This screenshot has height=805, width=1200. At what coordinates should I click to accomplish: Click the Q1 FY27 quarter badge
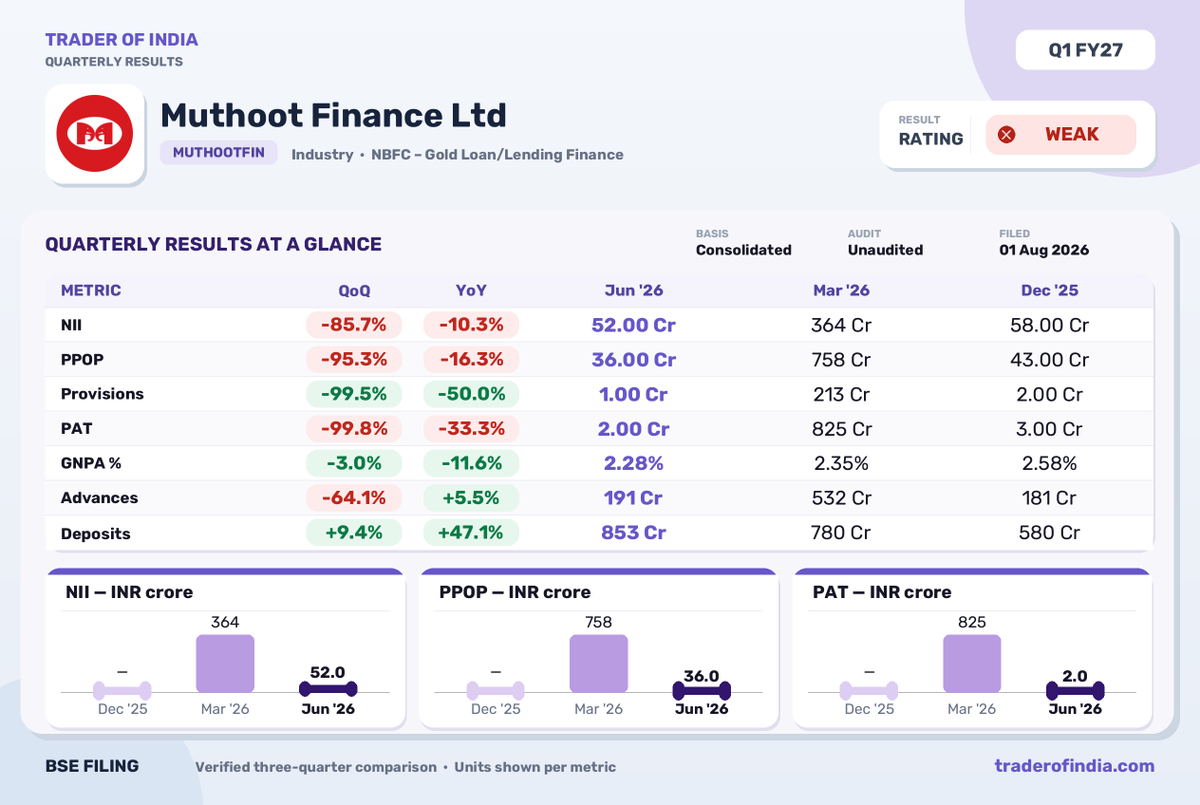[1085, 50]
